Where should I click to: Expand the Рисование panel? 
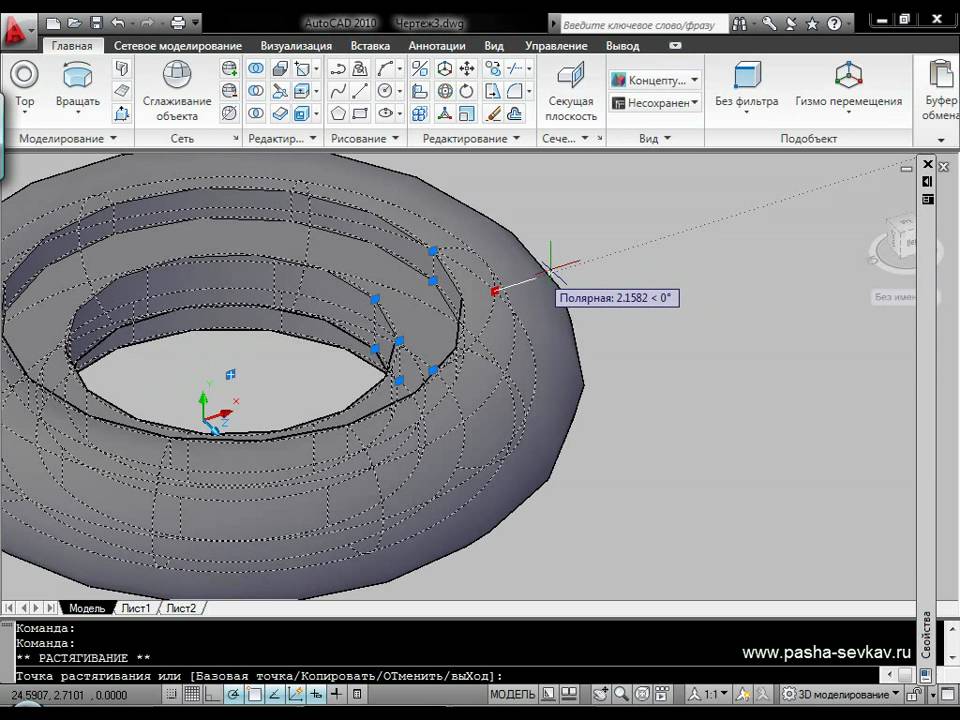tap(365, 138)
